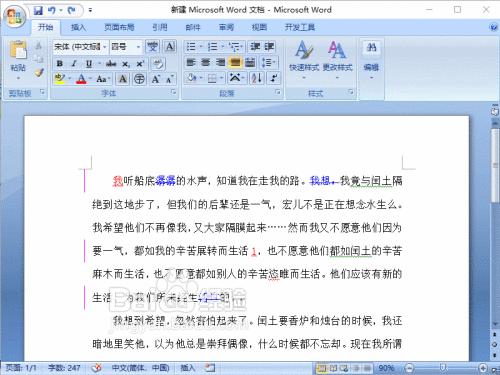Switch to 插入 ribbon tab
The image size is (500, 375).
(78, 27)
